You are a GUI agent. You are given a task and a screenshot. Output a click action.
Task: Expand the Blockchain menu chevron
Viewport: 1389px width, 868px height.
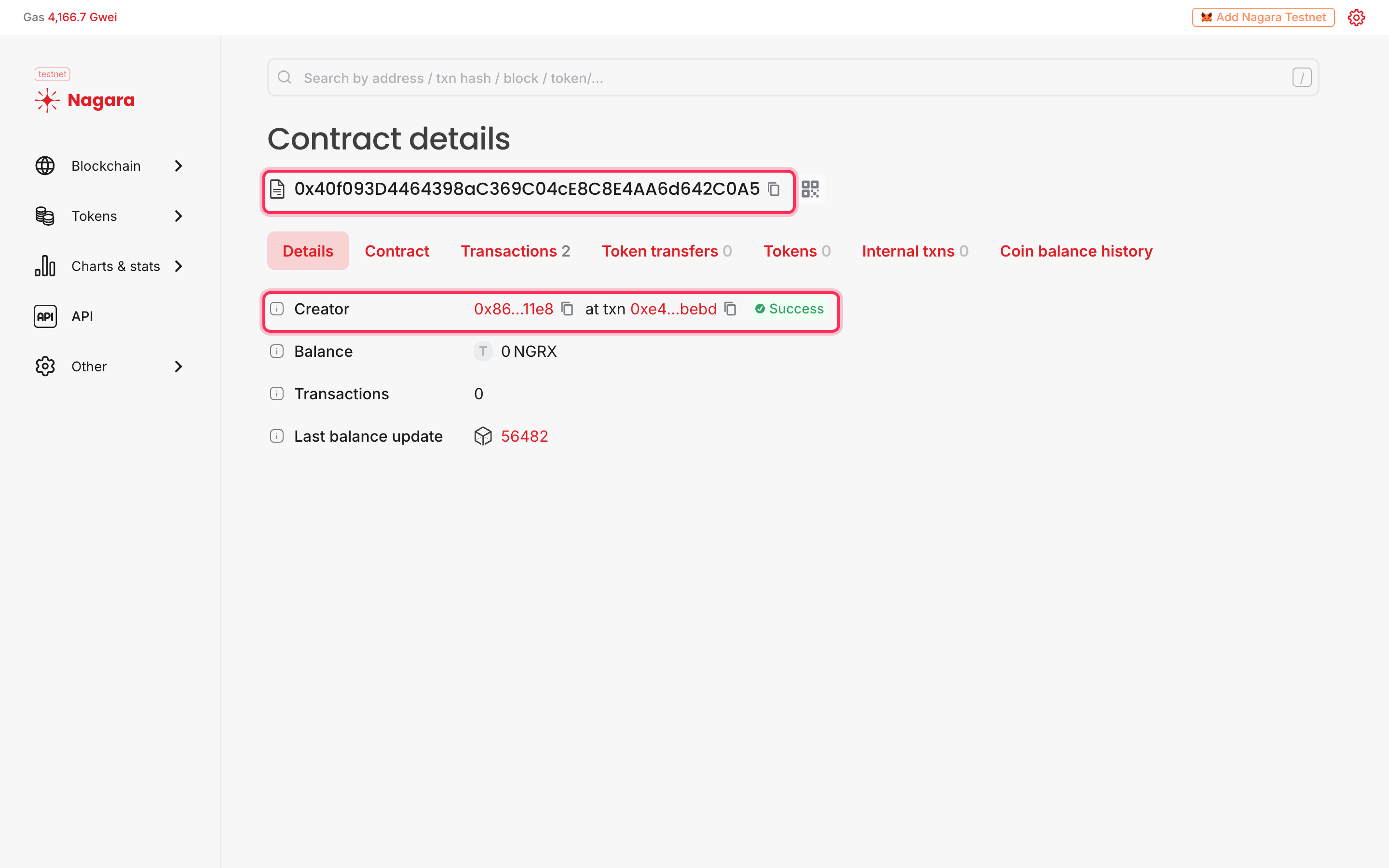tap(178, 166)
